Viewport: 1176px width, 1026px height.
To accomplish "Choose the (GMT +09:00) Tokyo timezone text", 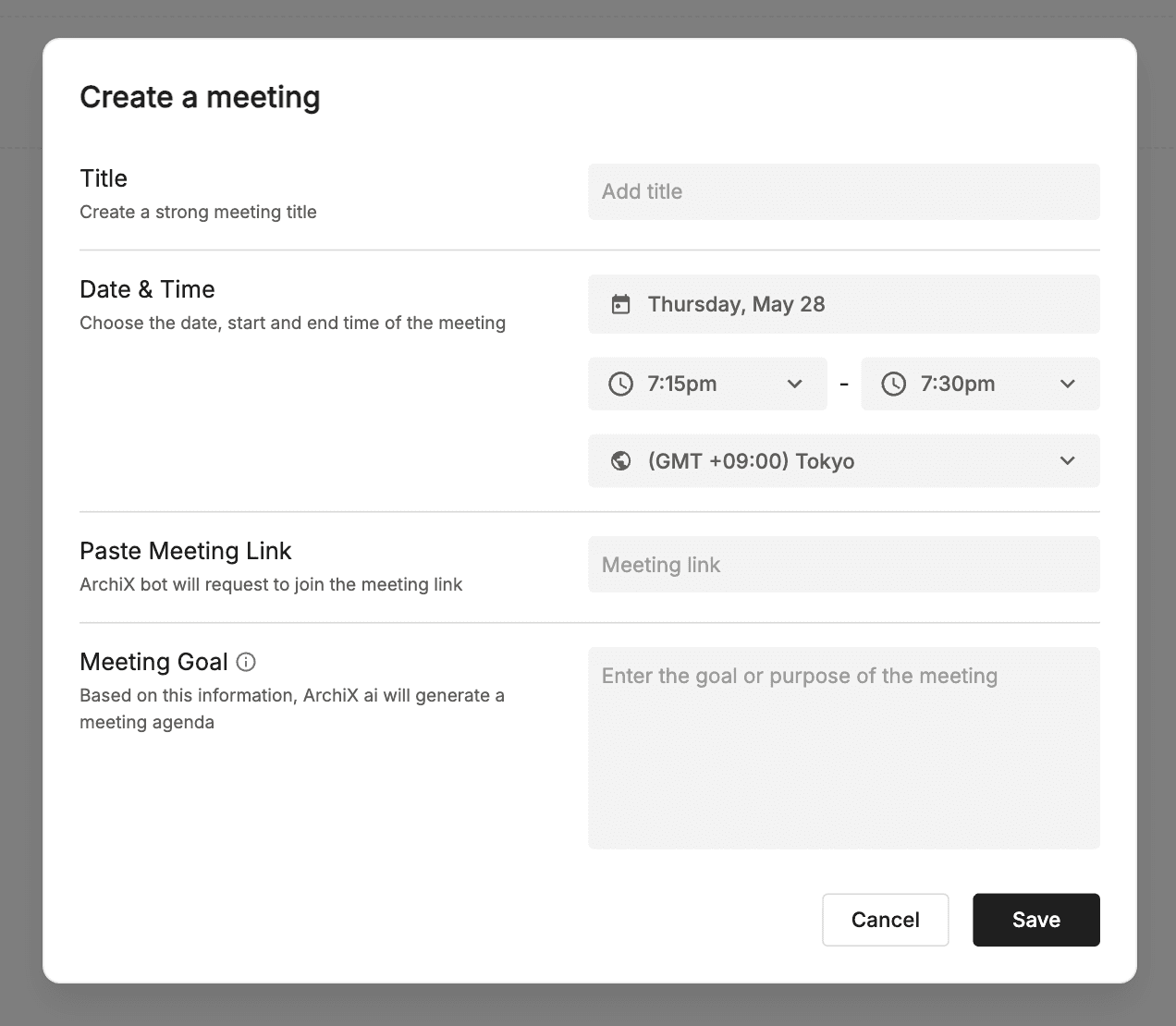I will pos(751,460).
